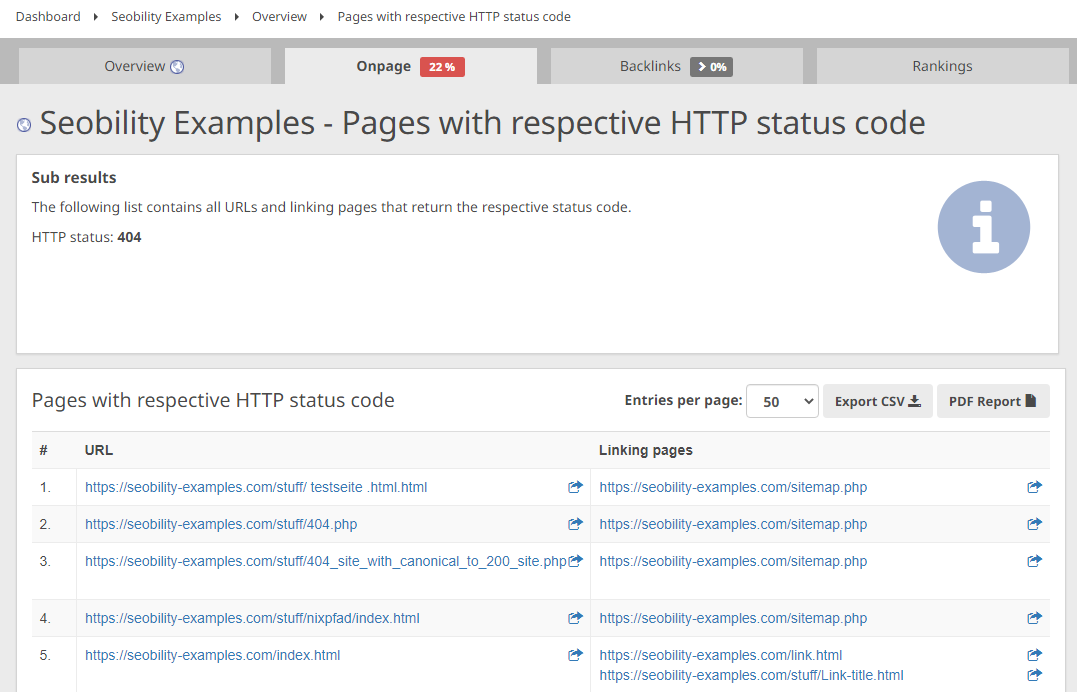Switch to the Backlinks tab
The image size is (1077, 692).
(x=676, y=66)
